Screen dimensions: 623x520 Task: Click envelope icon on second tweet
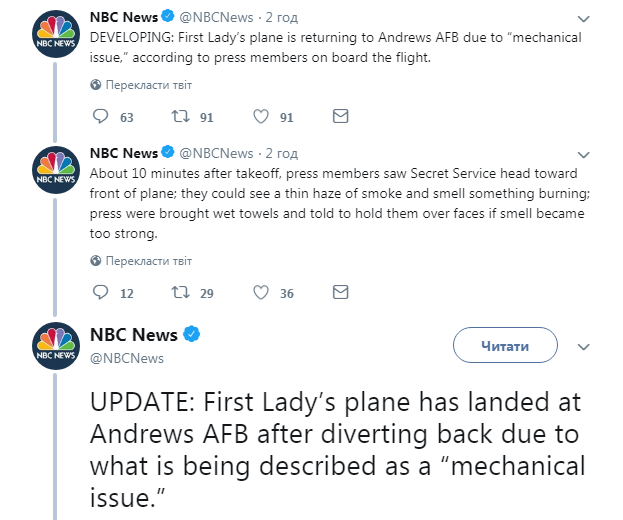pos(340,293)
